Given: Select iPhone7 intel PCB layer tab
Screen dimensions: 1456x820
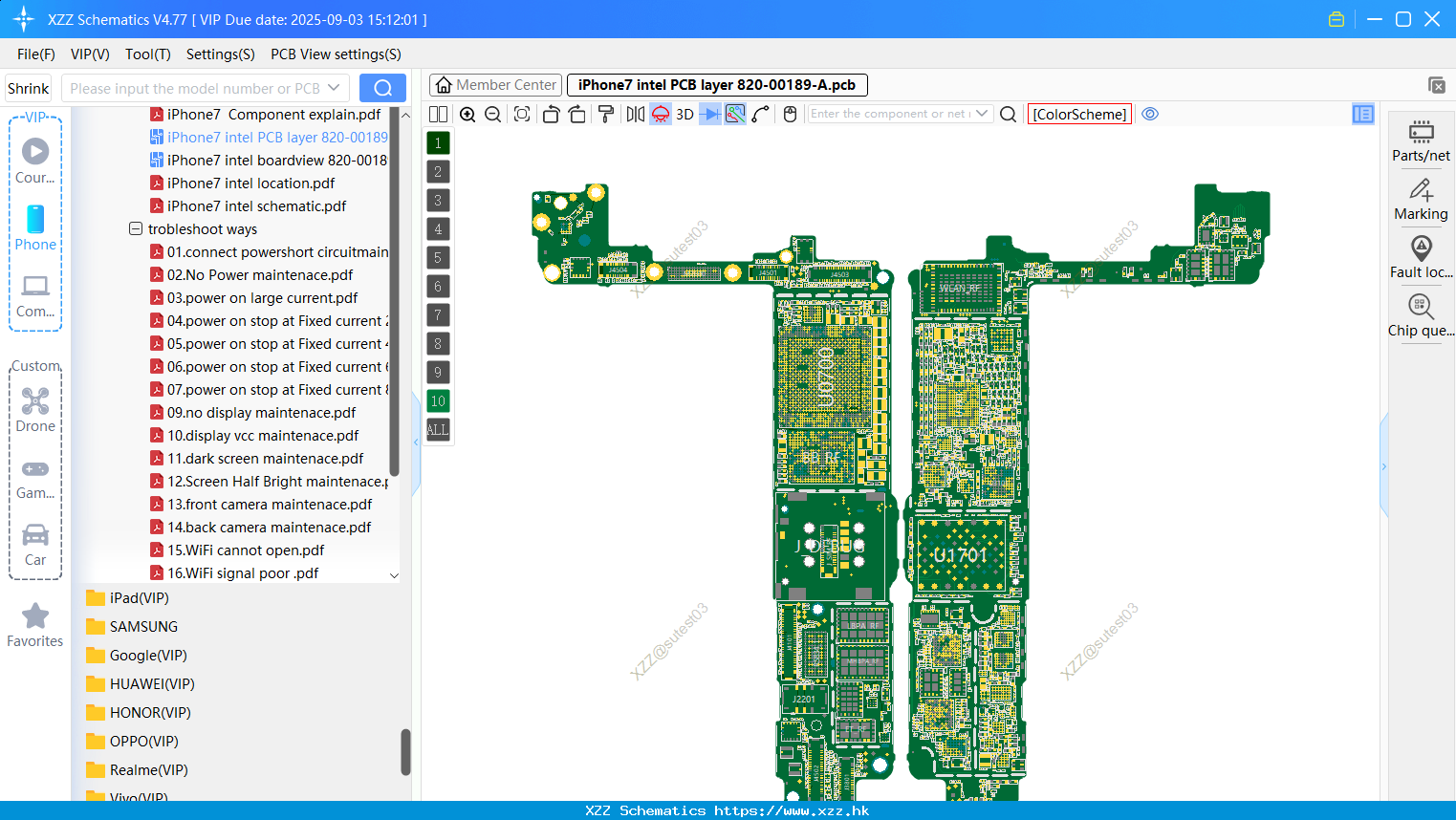Looking at the screenshot, I should tap(717, 85).
